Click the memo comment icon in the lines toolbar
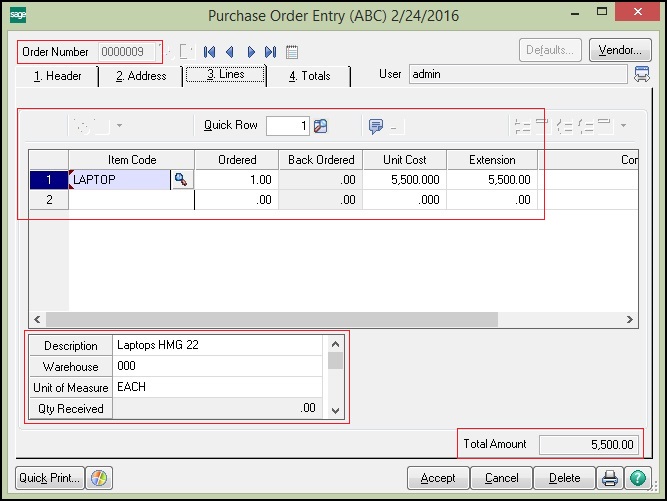 [376, 126]
